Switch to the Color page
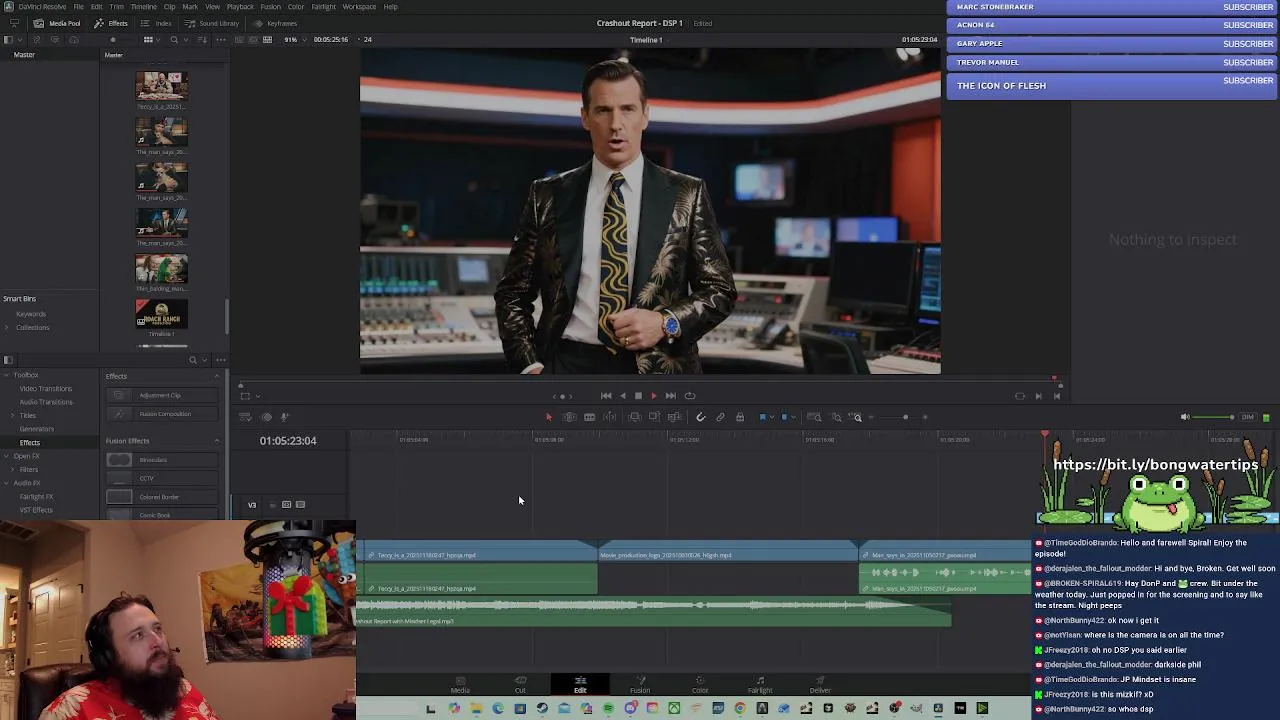 700,685
